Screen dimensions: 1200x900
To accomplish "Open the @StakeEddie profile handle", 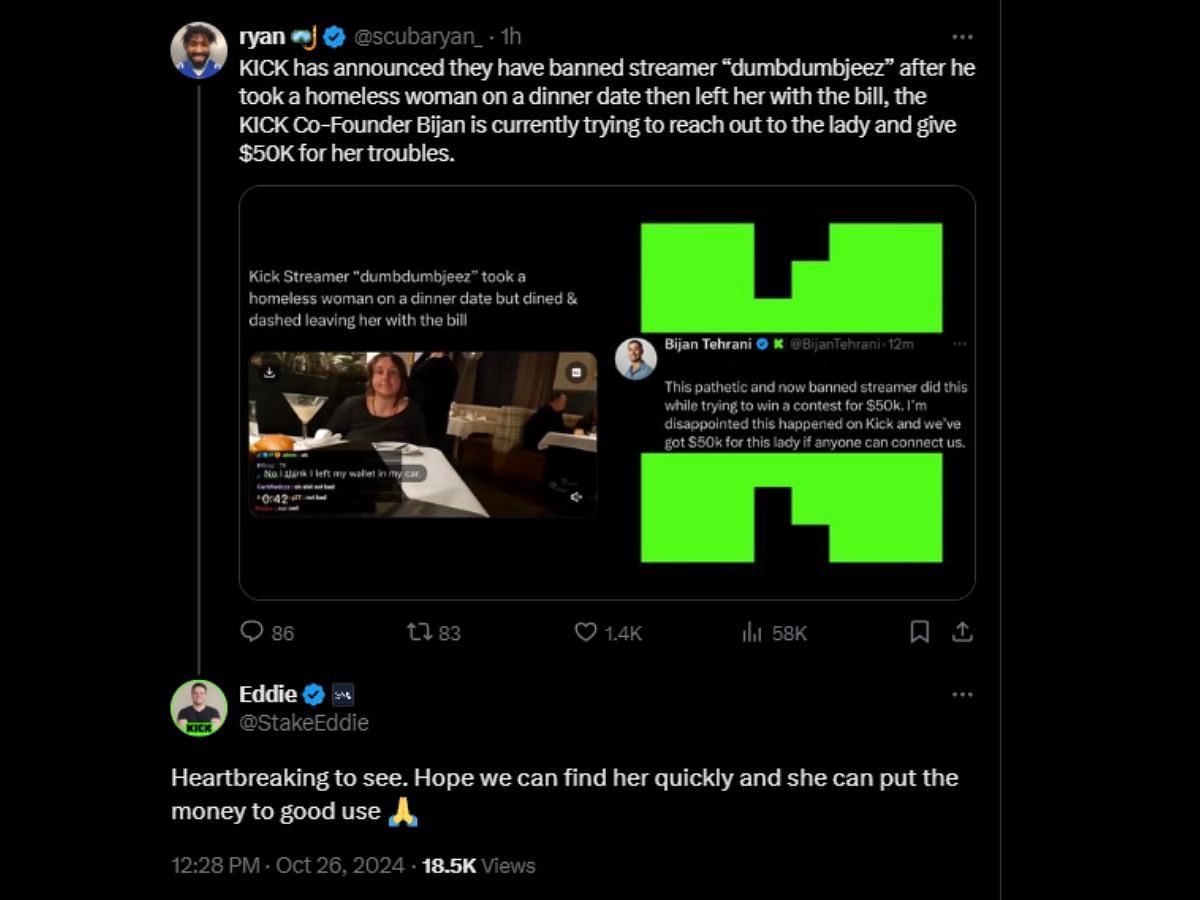I will [304, 722].
